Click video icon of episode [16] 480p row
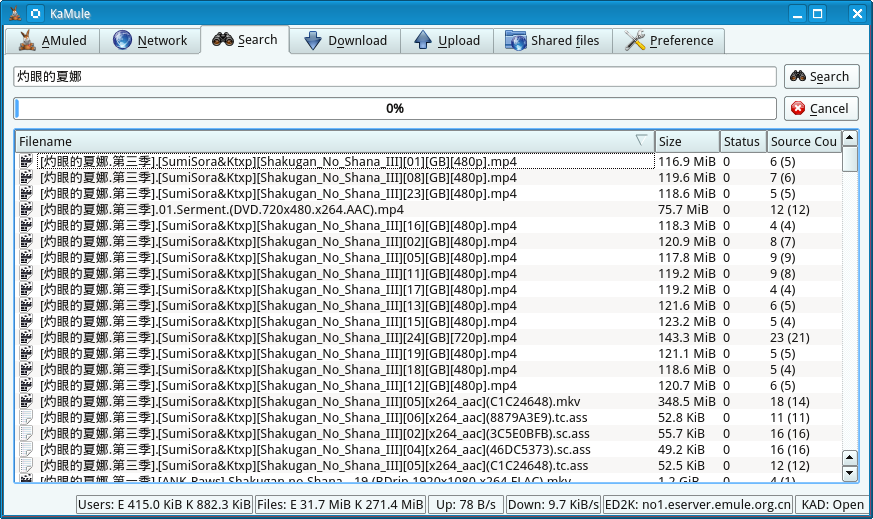The image size is (873, 519). pos(26,226)
